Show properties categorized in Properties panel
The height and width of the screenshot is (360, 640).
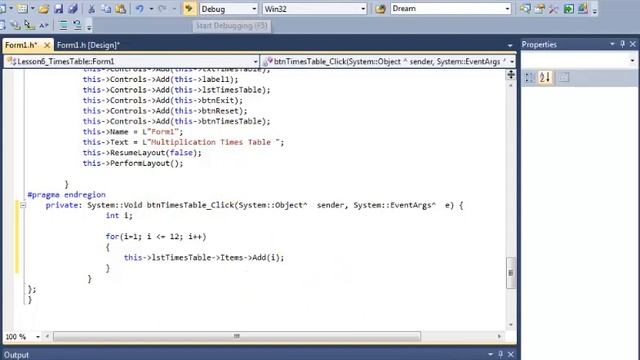pyautogui.click(x=529, y=77)
